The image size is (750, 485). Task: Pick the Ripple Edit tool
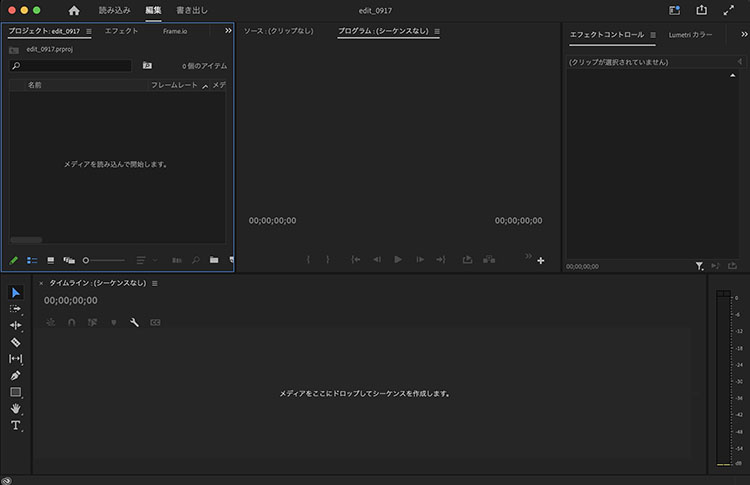(15, 325)
